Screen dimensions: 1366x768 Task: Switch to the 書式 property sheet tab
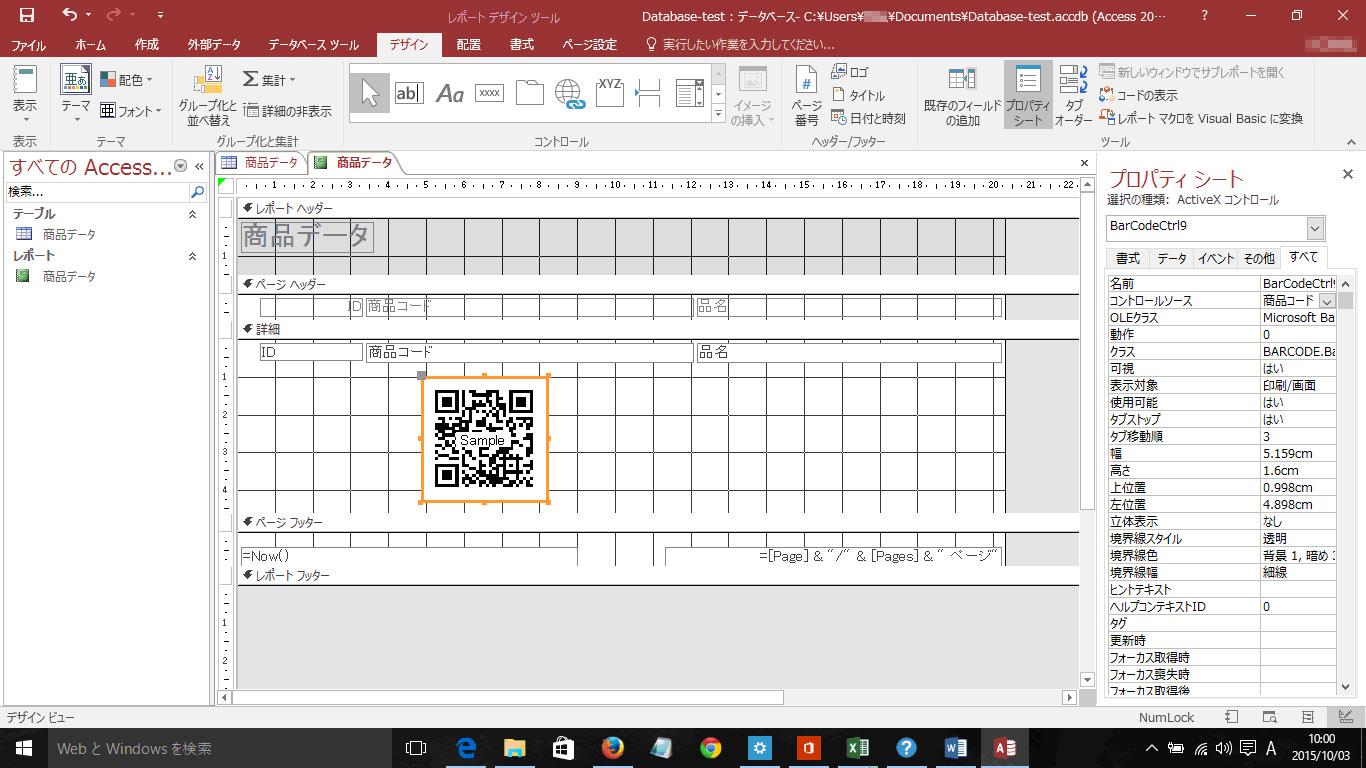point(1127,258)
